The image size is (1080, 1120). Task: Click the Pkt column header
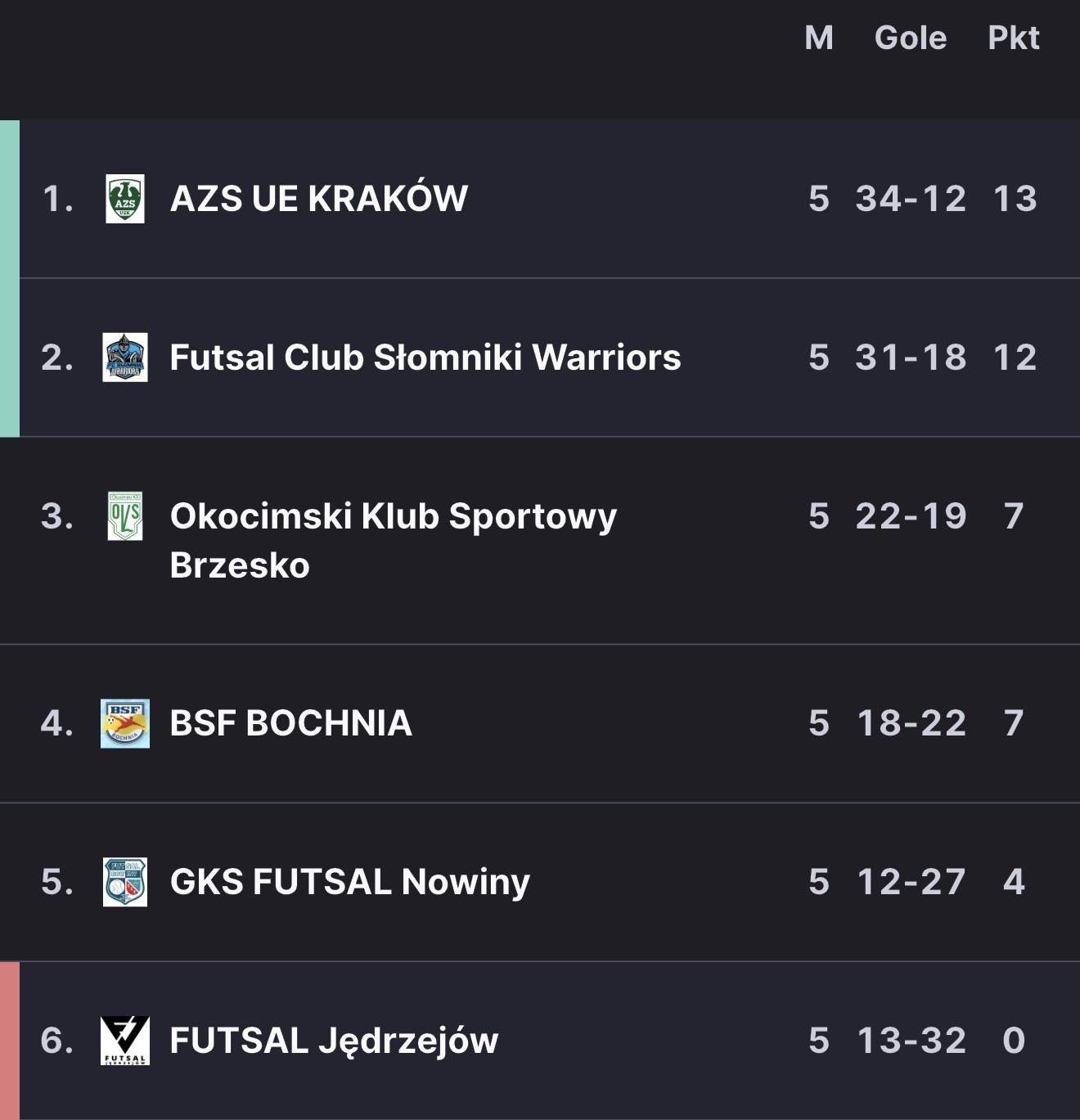(1013, 38)
